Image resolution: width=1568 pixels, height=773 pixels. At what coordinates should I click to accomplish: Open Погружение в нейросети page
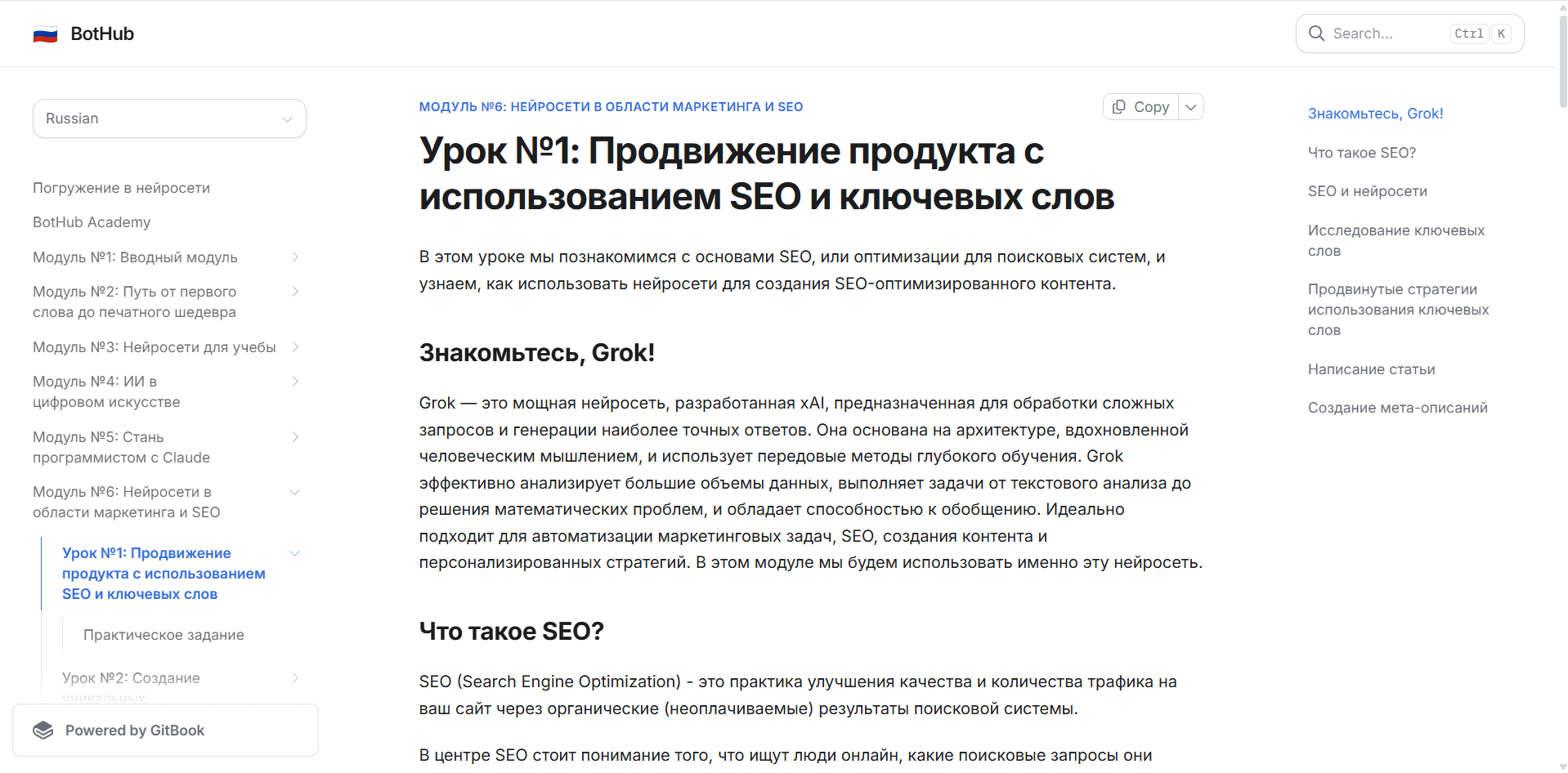tap(121, 188)
